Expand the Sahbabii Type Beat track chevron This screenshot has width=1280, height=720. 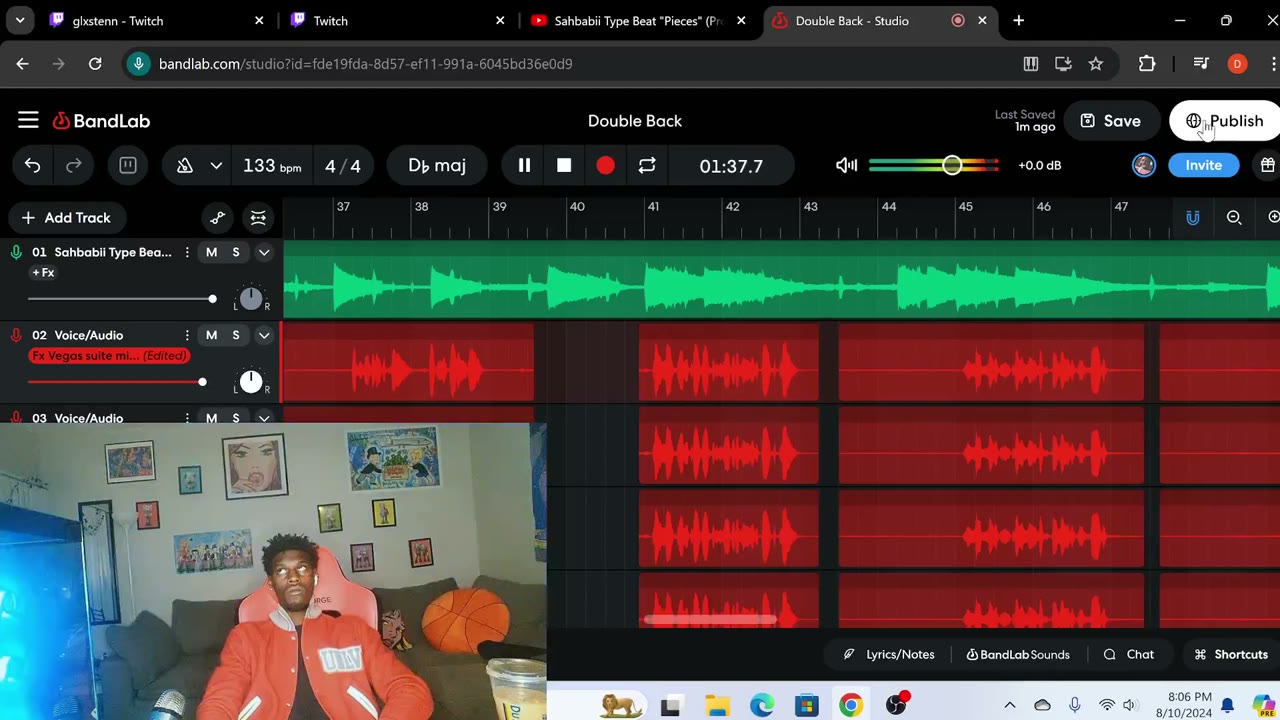264,253
